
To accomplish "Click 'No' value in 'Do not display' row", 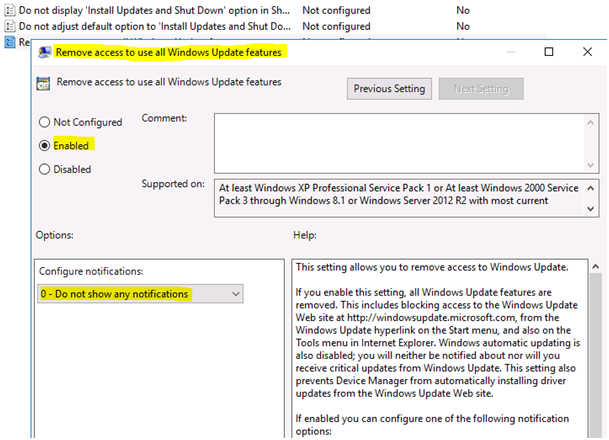I will 463,10.
